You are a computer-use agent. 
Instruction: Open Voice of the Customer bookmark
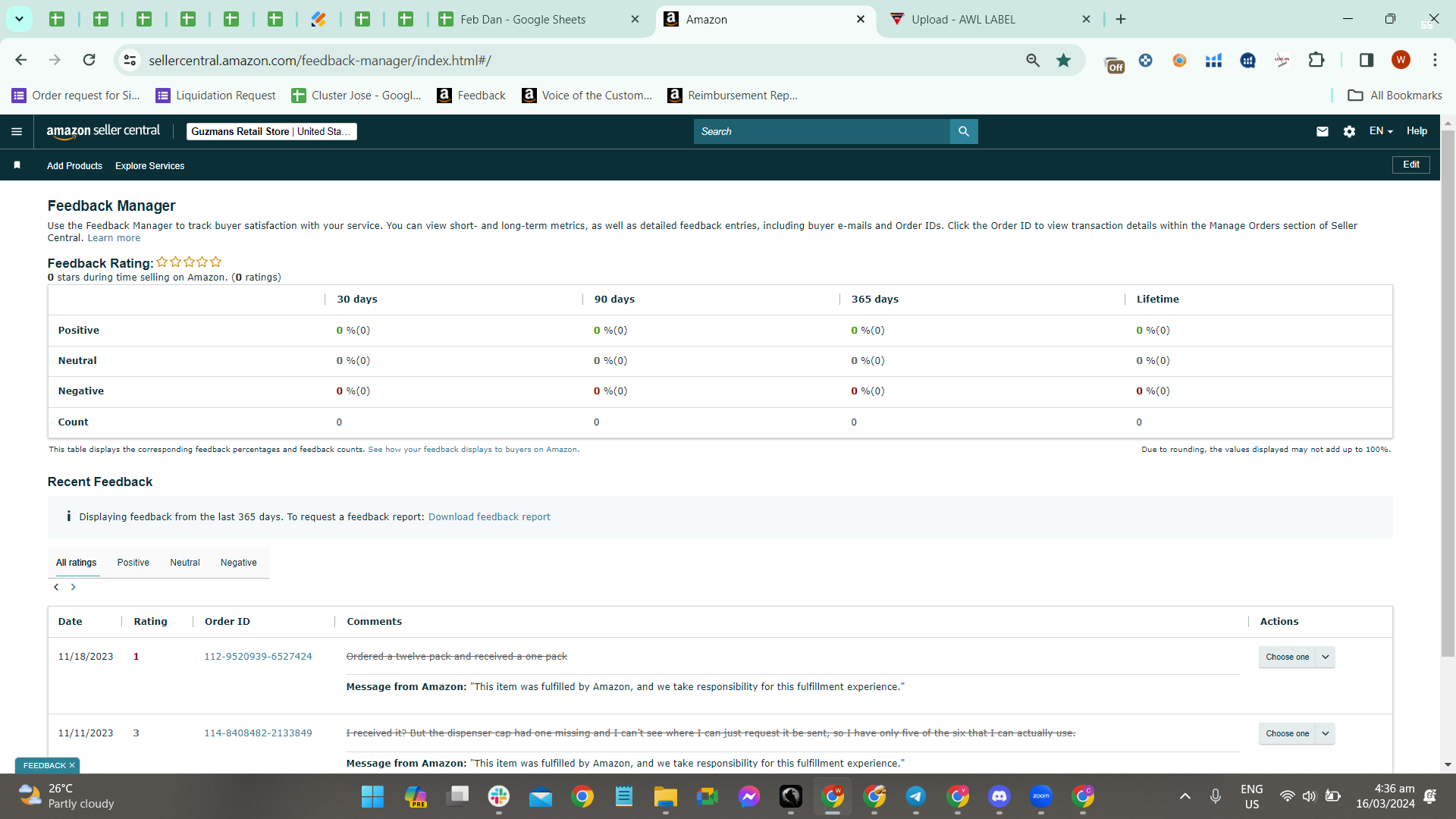587,96
